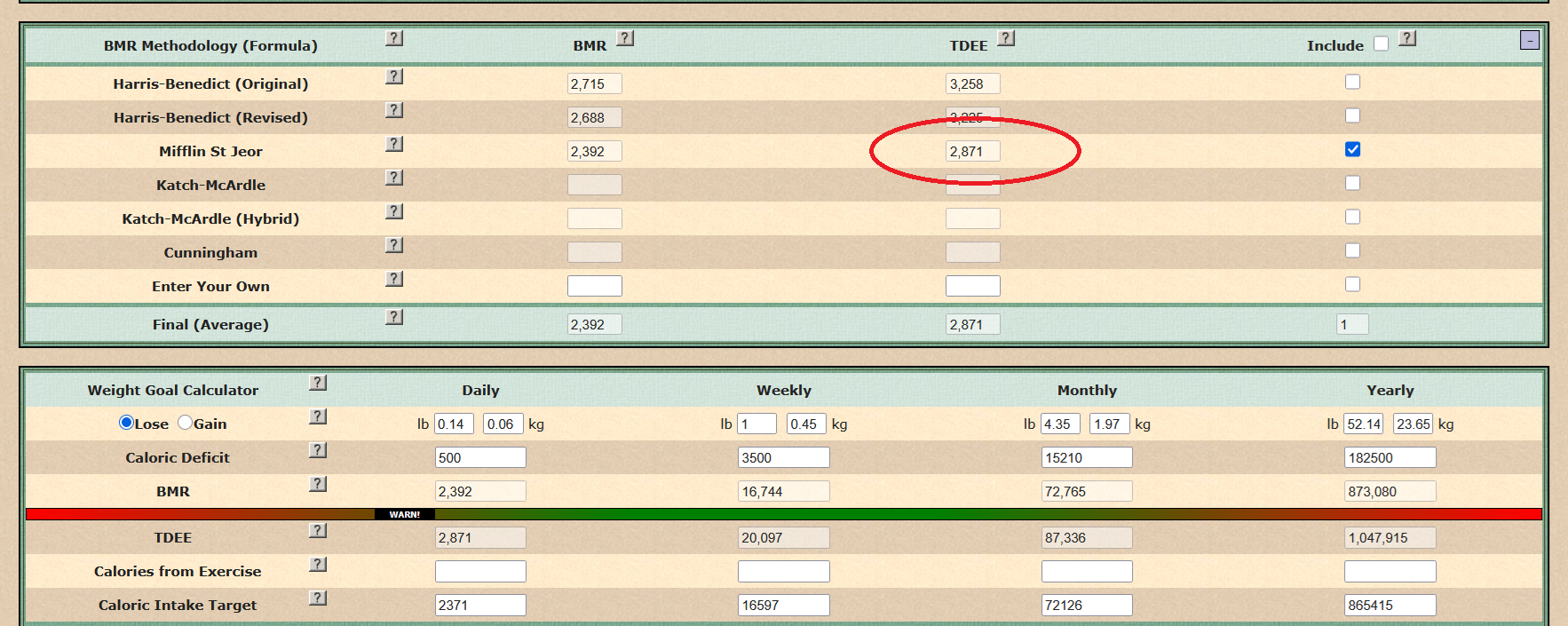Open help icon next to Include header
This screenshot has height=626, width=1568.
tap(1407, 38)
